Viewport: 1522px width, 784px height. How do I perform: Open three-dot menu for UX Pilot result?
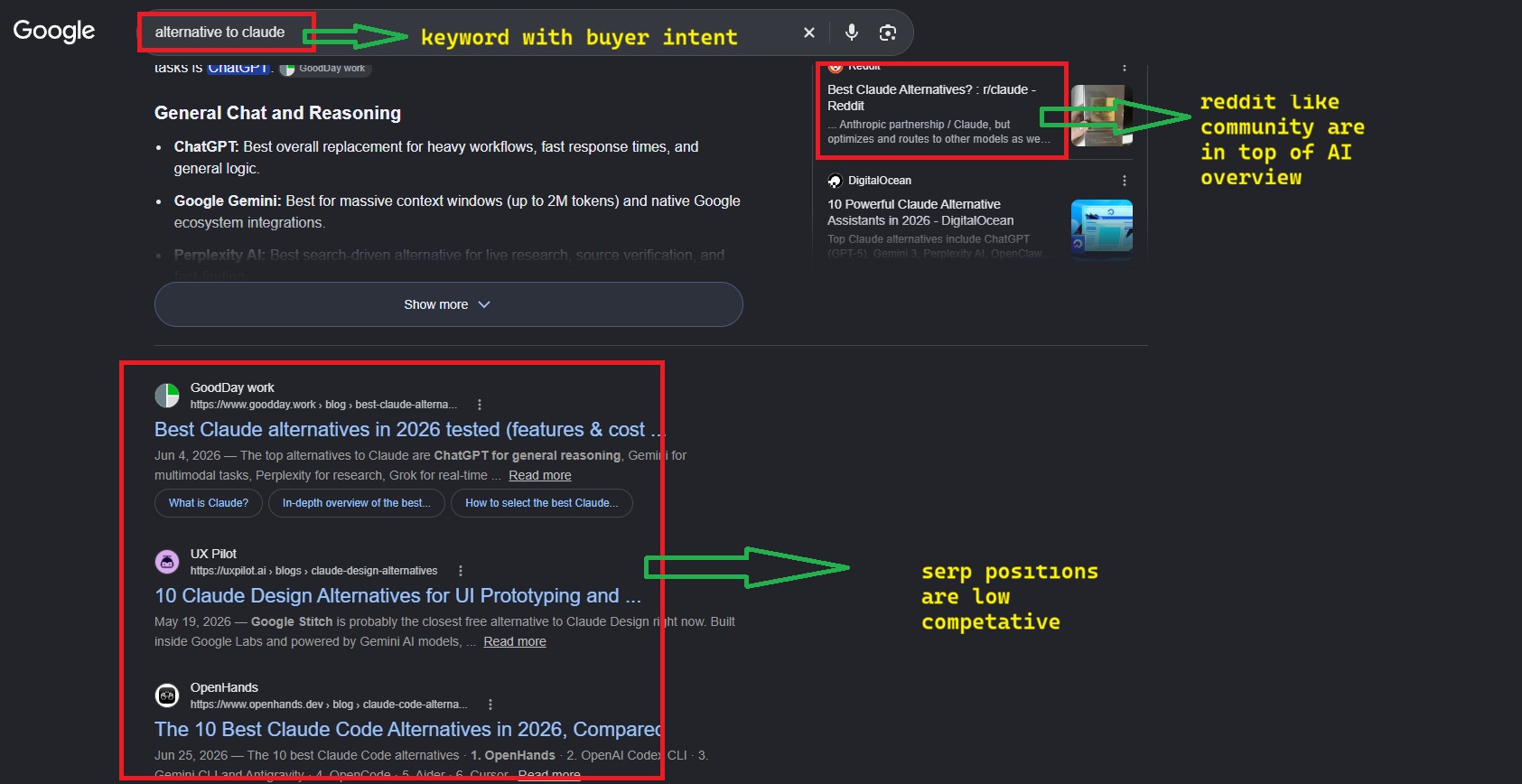pos(461,571)
